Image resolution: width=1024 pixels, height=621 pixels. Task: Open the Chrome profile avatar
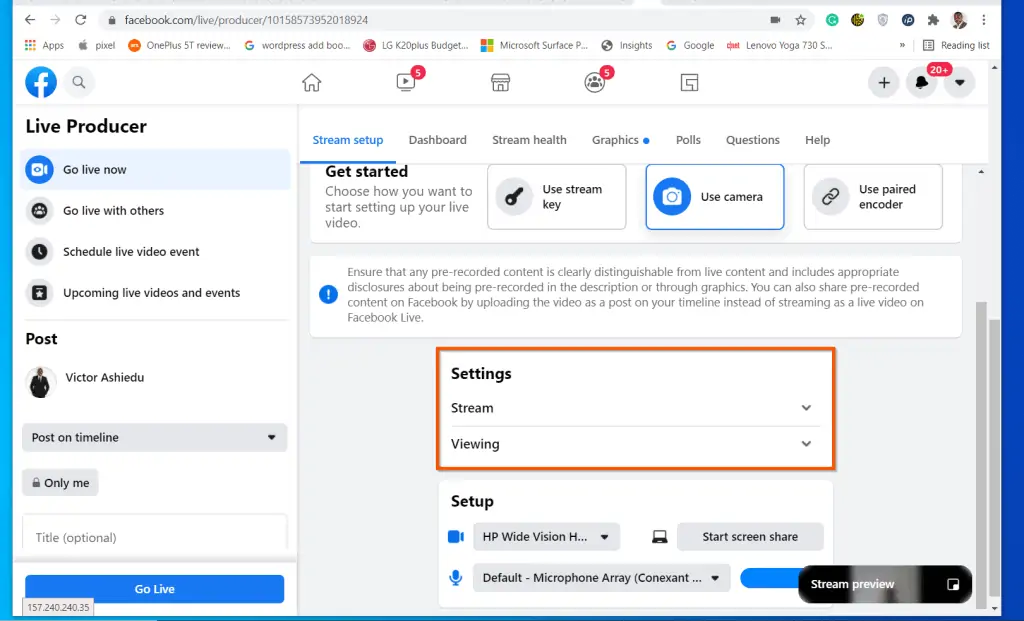959,20
